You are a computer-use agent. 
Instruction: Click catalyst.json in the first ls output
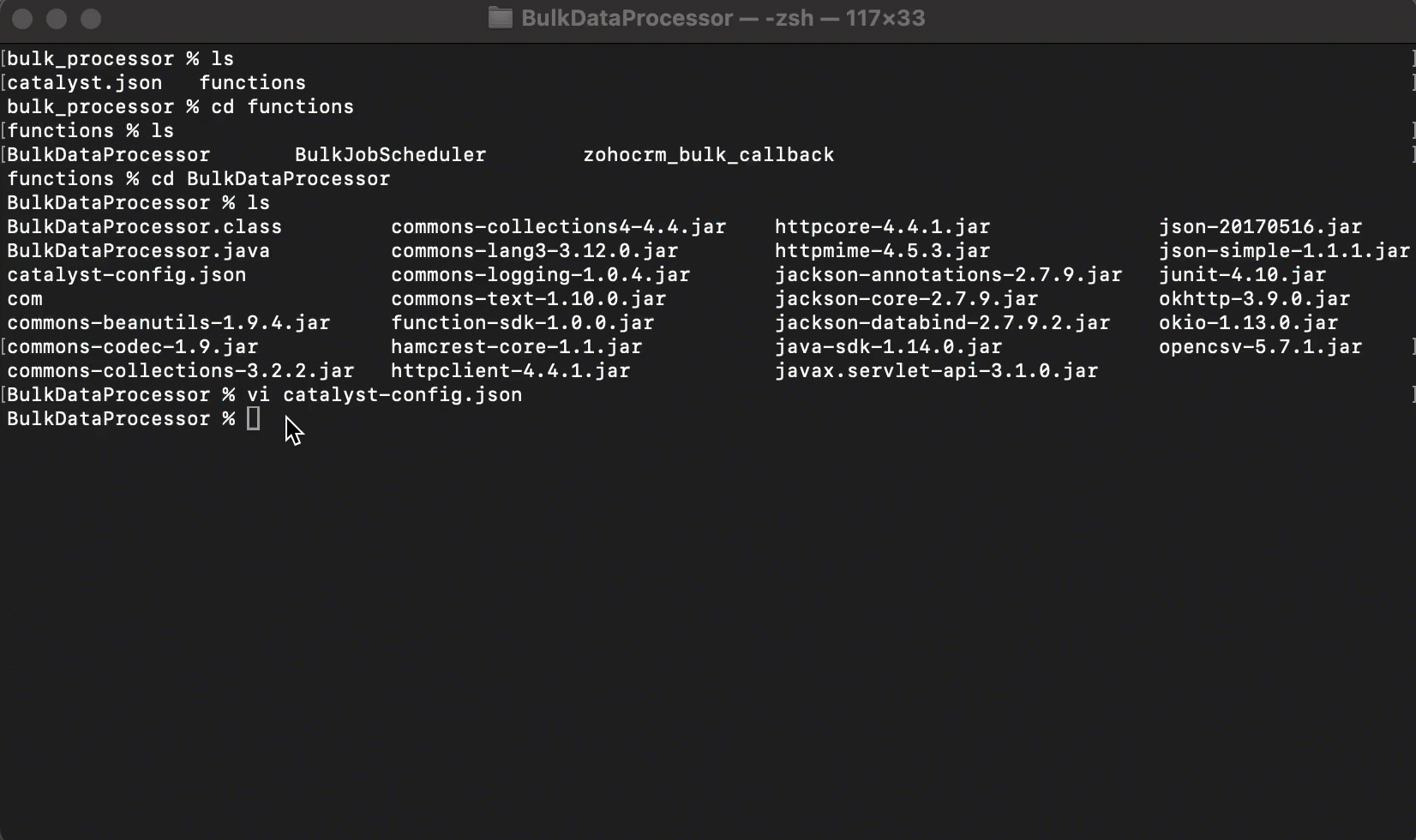click(x=84, y=83)
